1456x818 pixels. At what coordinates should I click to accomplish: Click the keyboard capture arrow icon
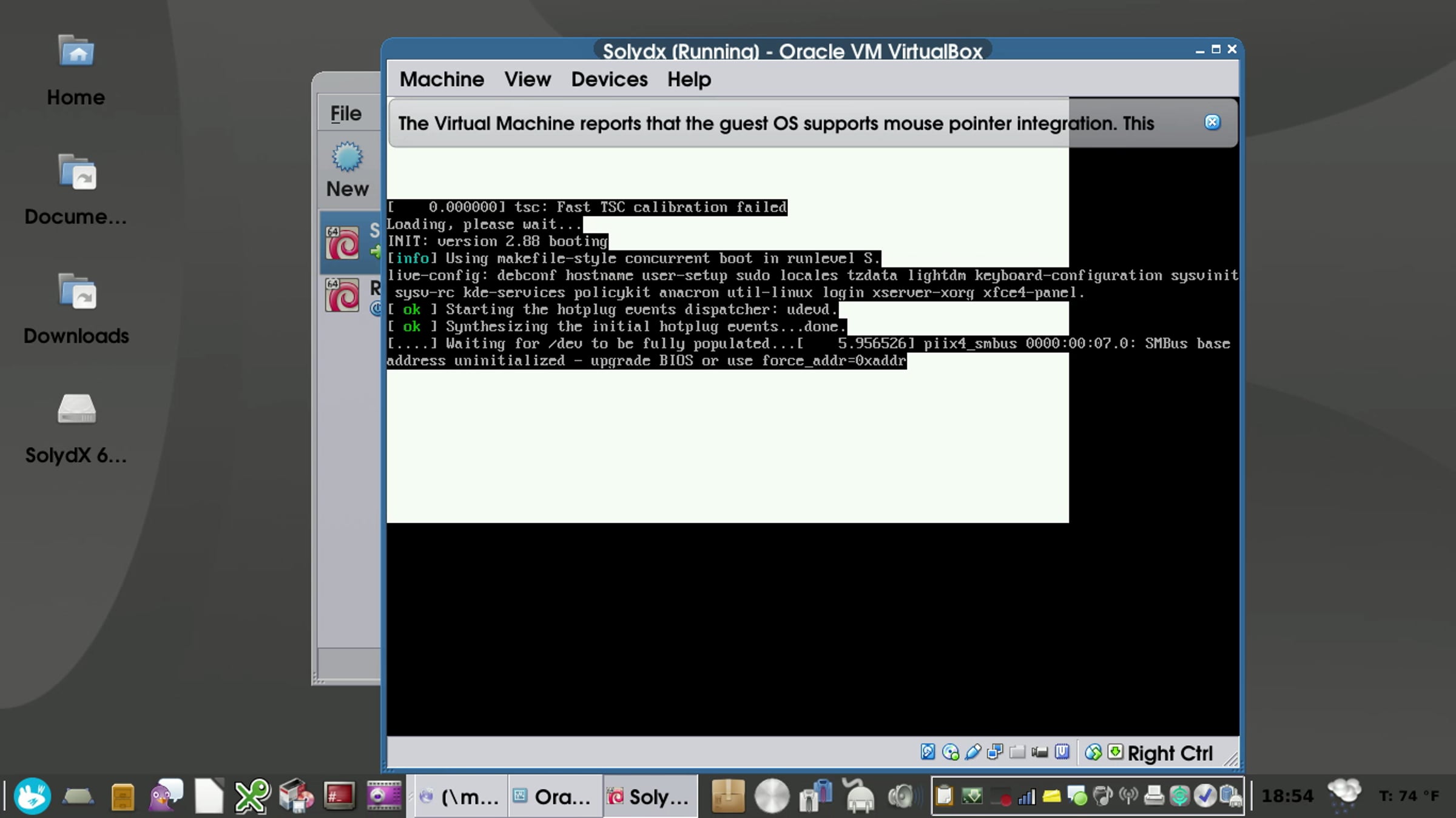(1115, 753)
